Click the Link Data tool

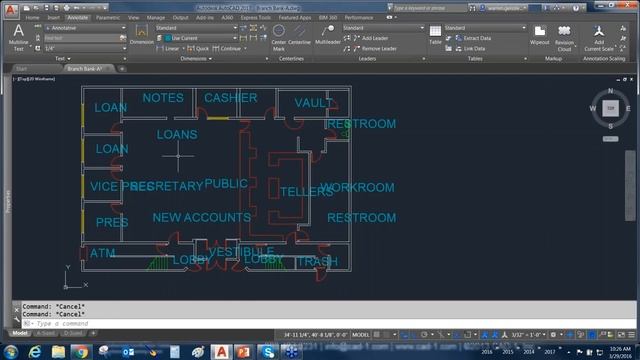tap(470, 49)
